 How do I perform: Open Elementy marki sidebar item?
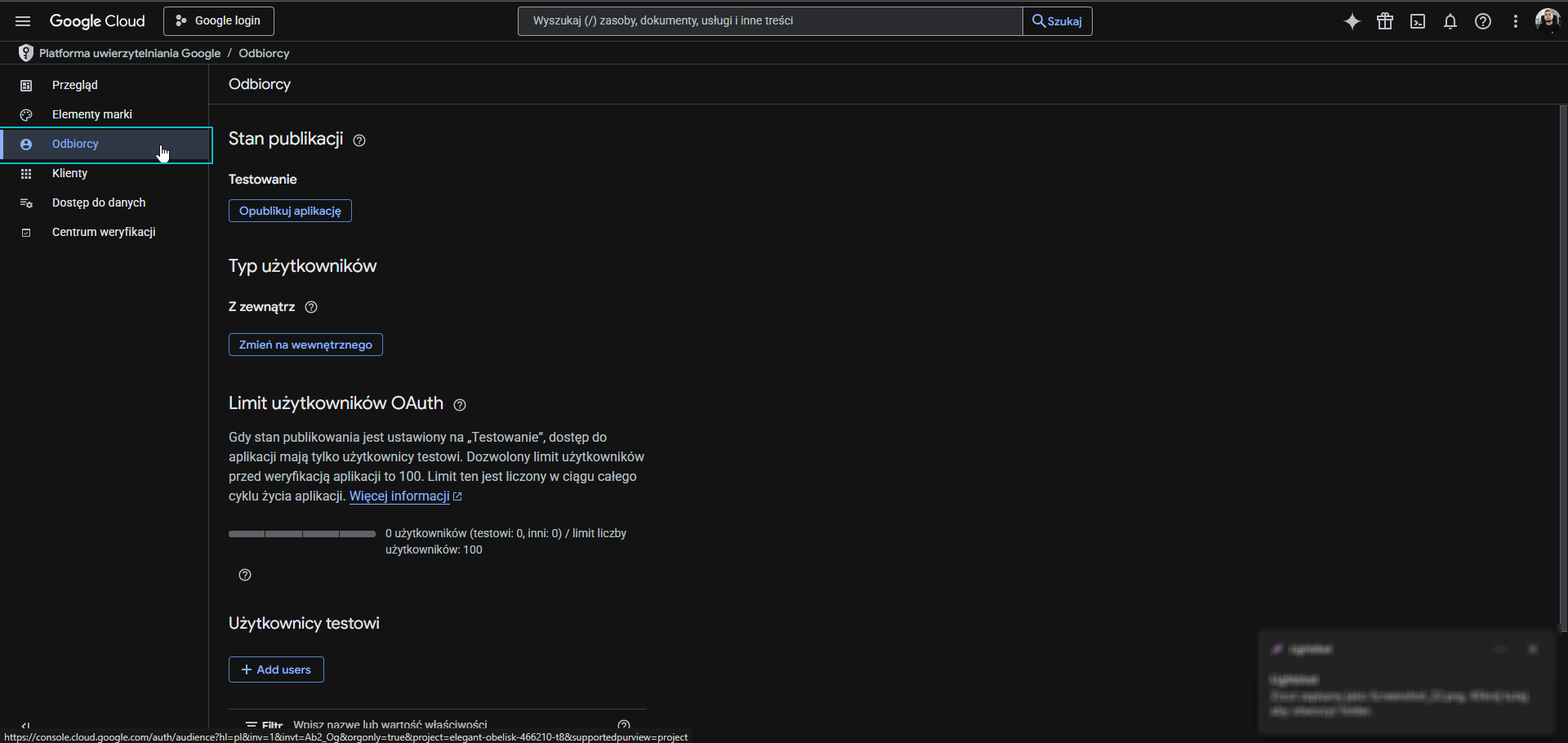pos(91,114)
